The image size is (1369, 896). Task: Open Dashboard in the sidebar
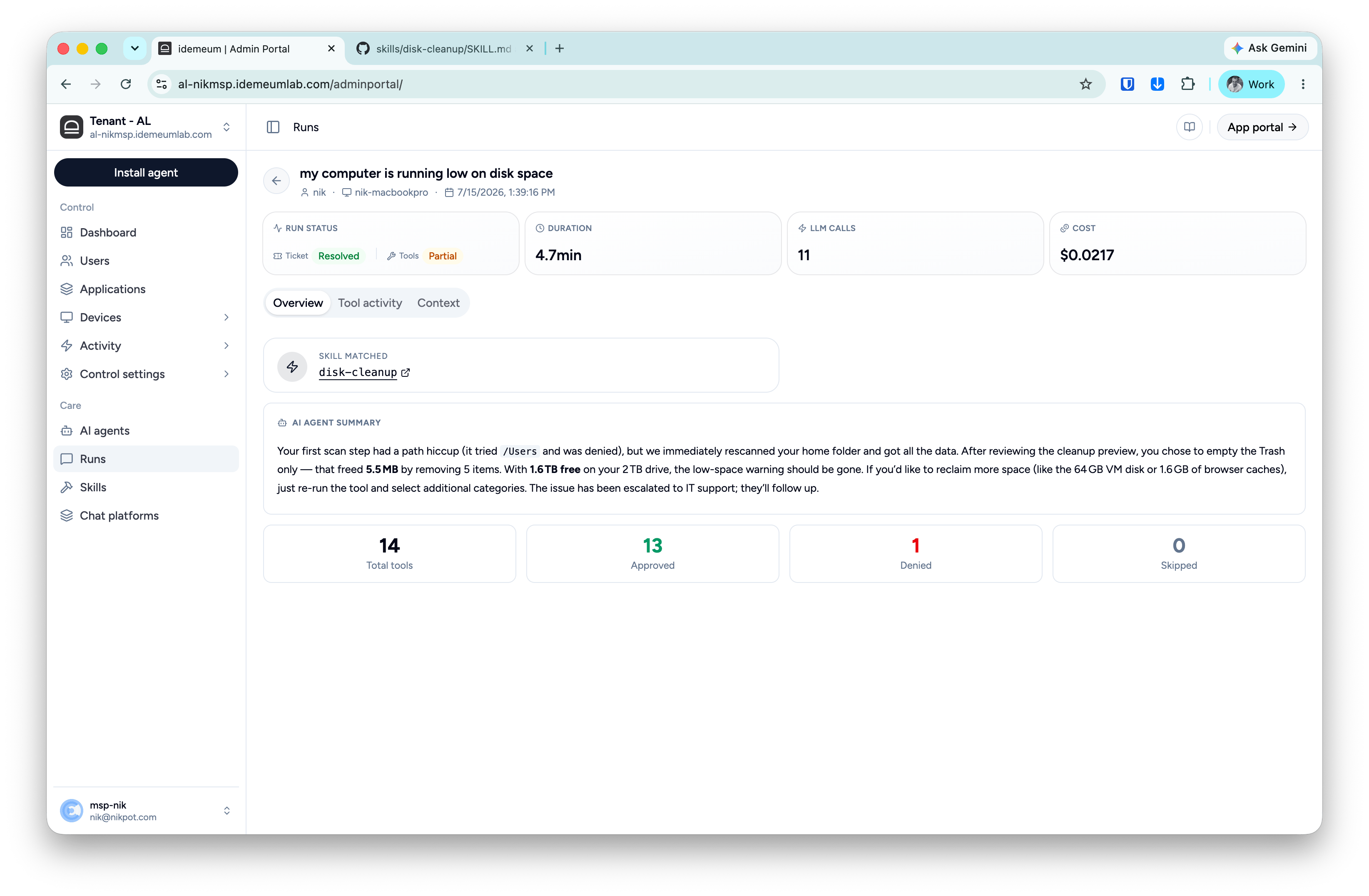[146, 232]
